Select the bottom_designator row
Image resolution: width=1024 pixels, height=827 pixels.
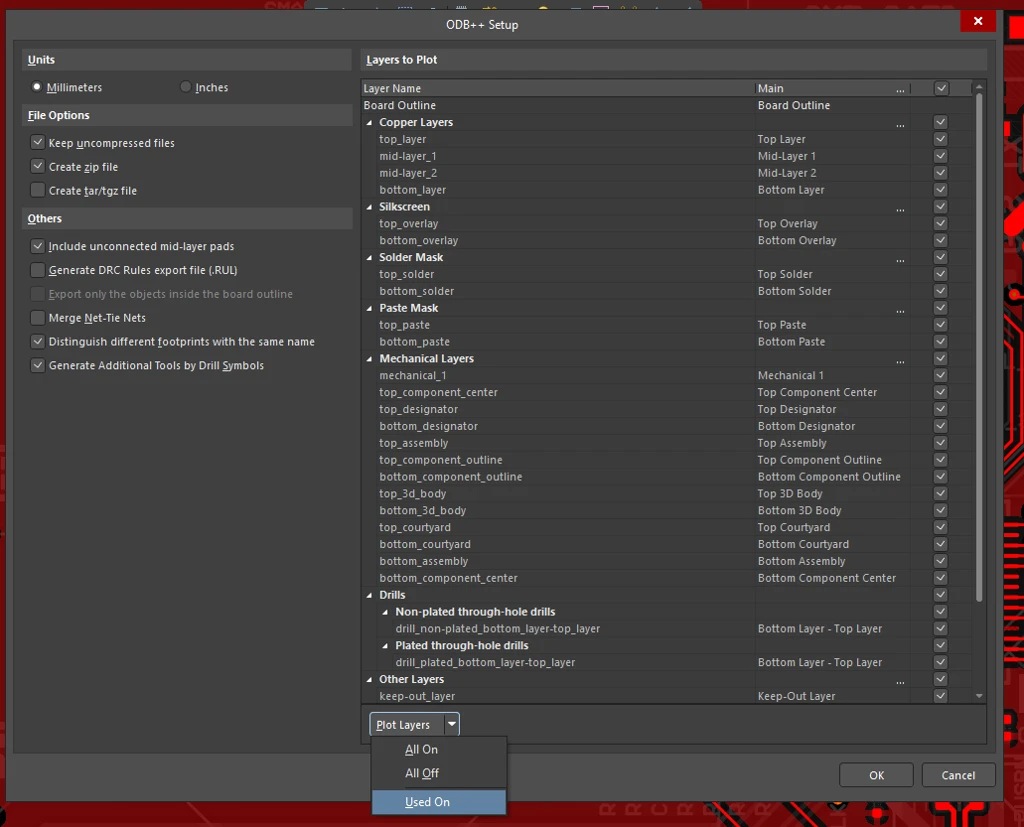coord(667,426)
